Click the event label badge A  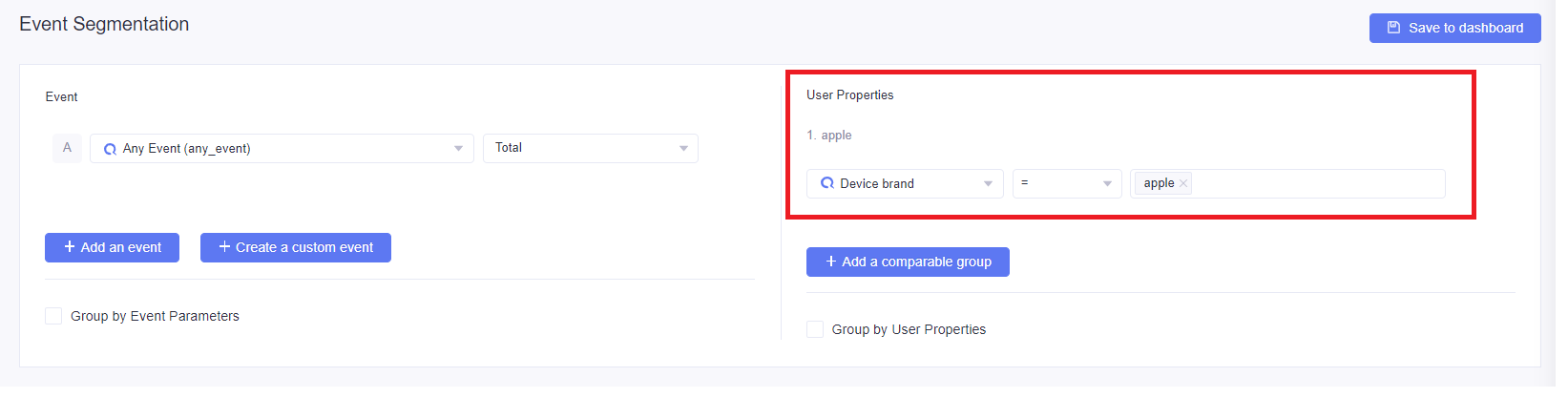tap(67, 148)
